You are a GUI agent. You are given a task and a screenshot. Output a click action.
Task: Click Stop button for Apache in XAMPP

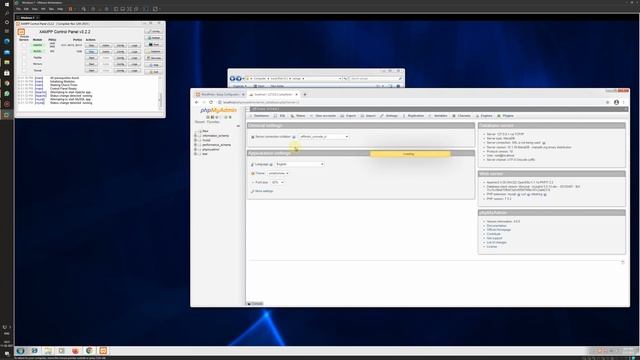coord(91,45)
